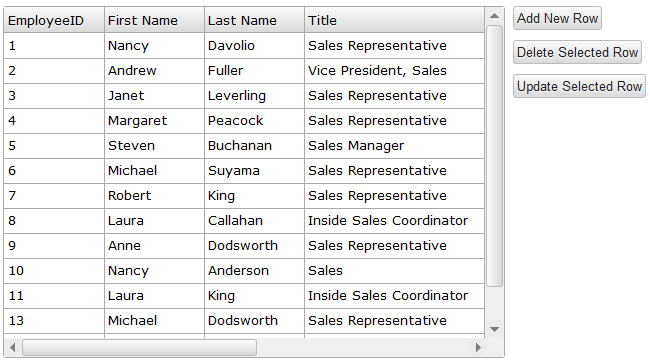Viewport: 650px width, 363px height.
Task: Click the vertical scrollbar thumb
Action: [494, 156]
